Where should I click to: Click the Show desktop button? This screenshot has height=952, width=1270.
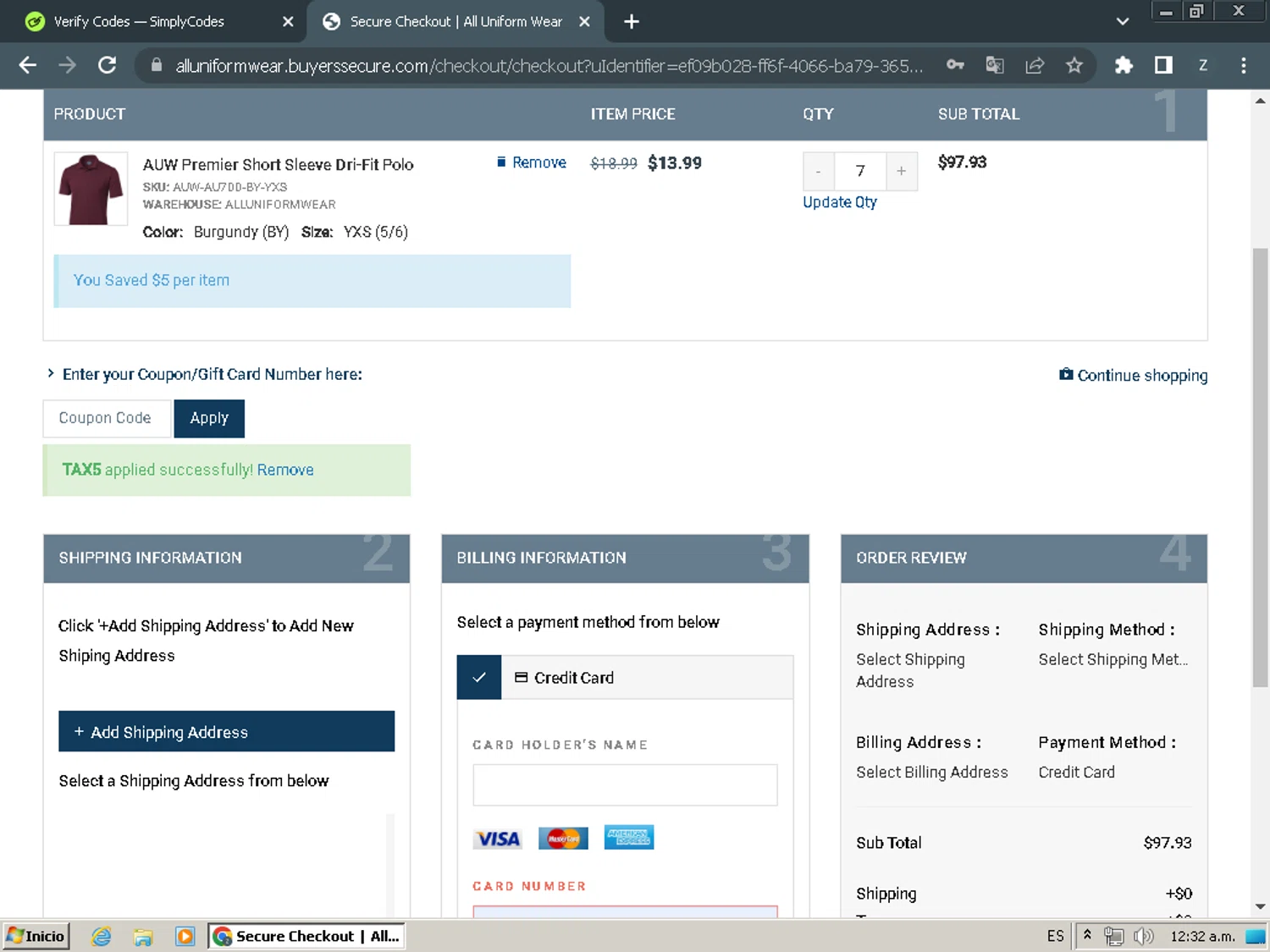click(x=1256, y=936)
